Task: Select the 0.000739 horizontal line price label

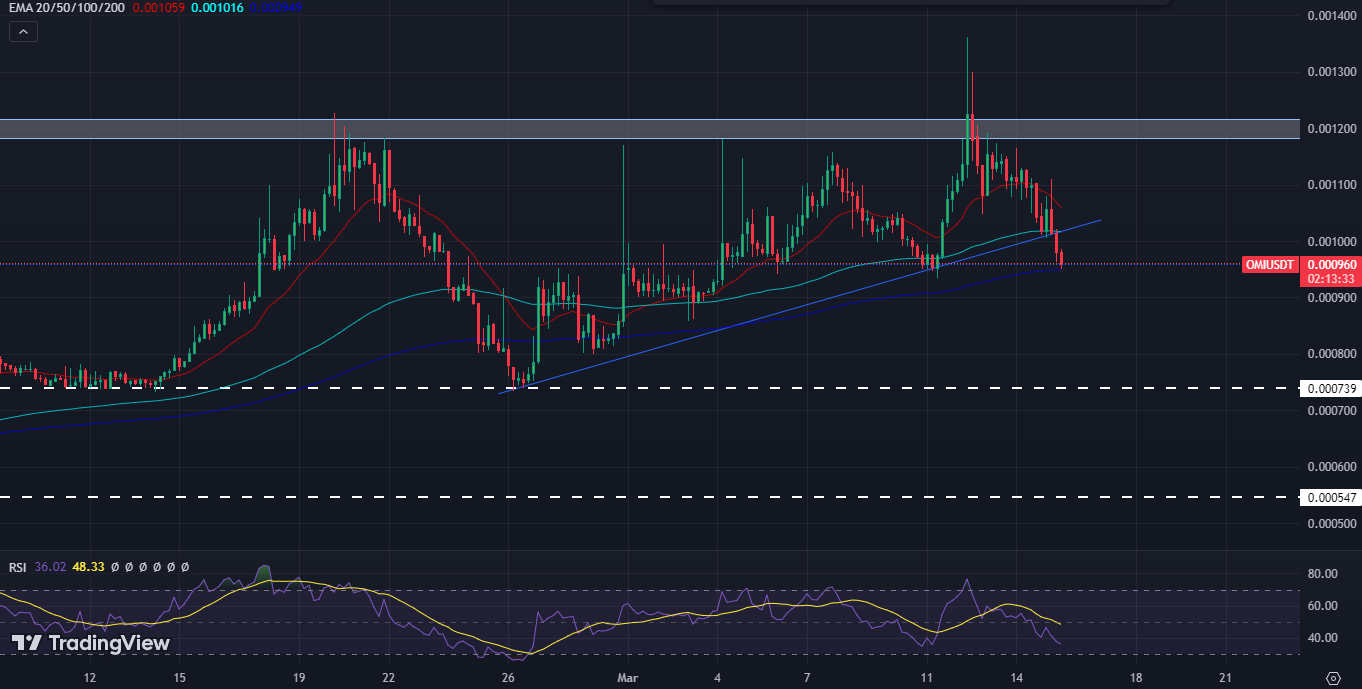Action: (1329, 388)
